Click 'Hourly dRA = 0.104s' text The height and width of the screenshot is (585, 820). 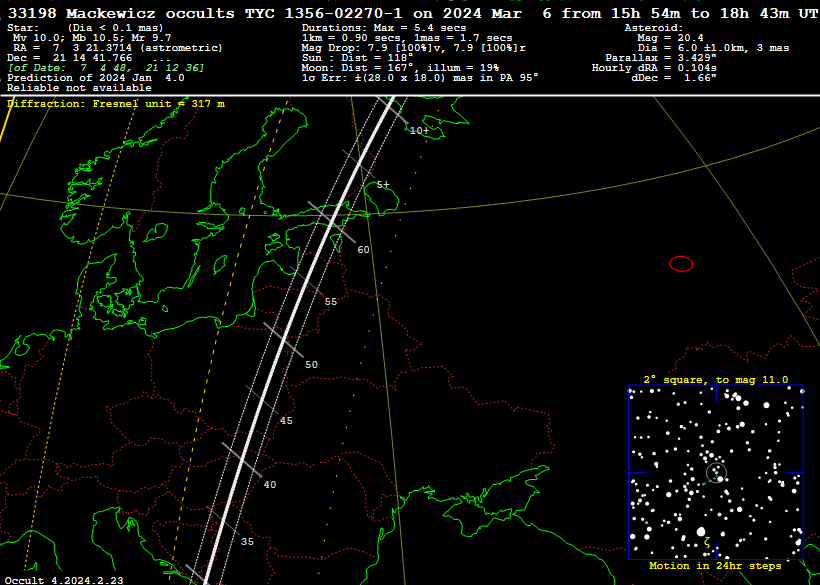[654, 67]
